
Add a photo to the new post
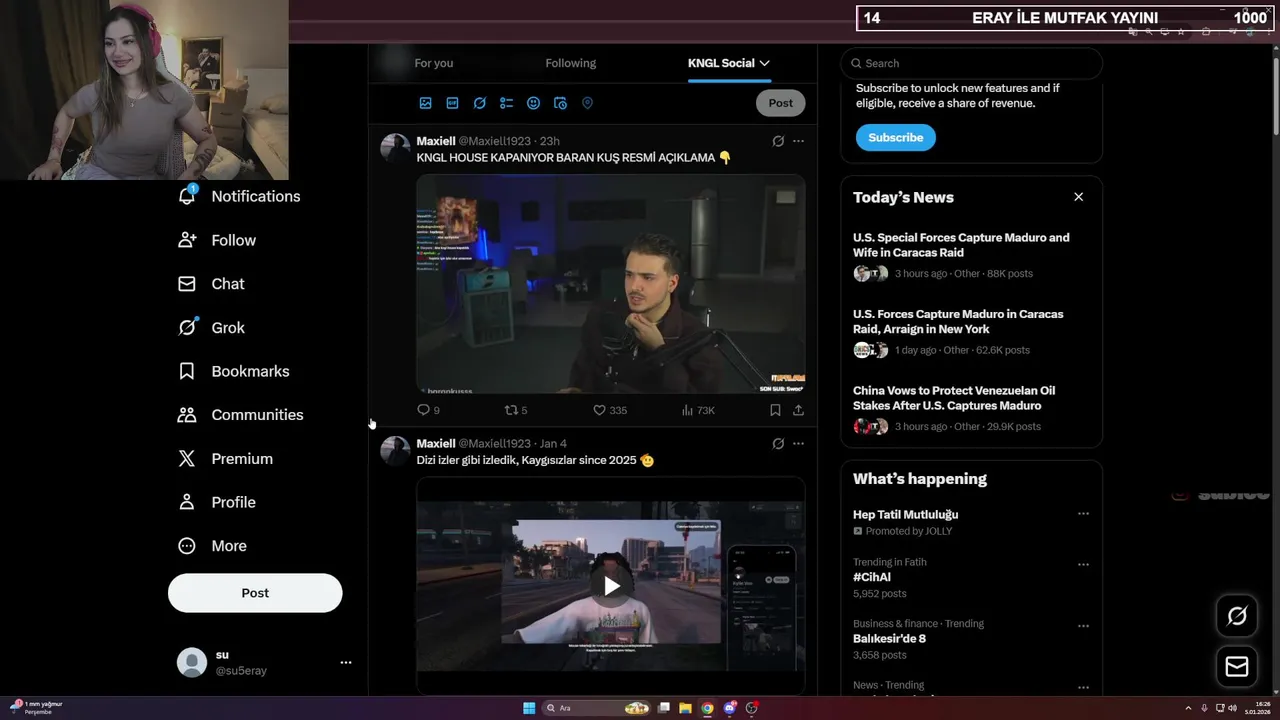pos(426,103)
